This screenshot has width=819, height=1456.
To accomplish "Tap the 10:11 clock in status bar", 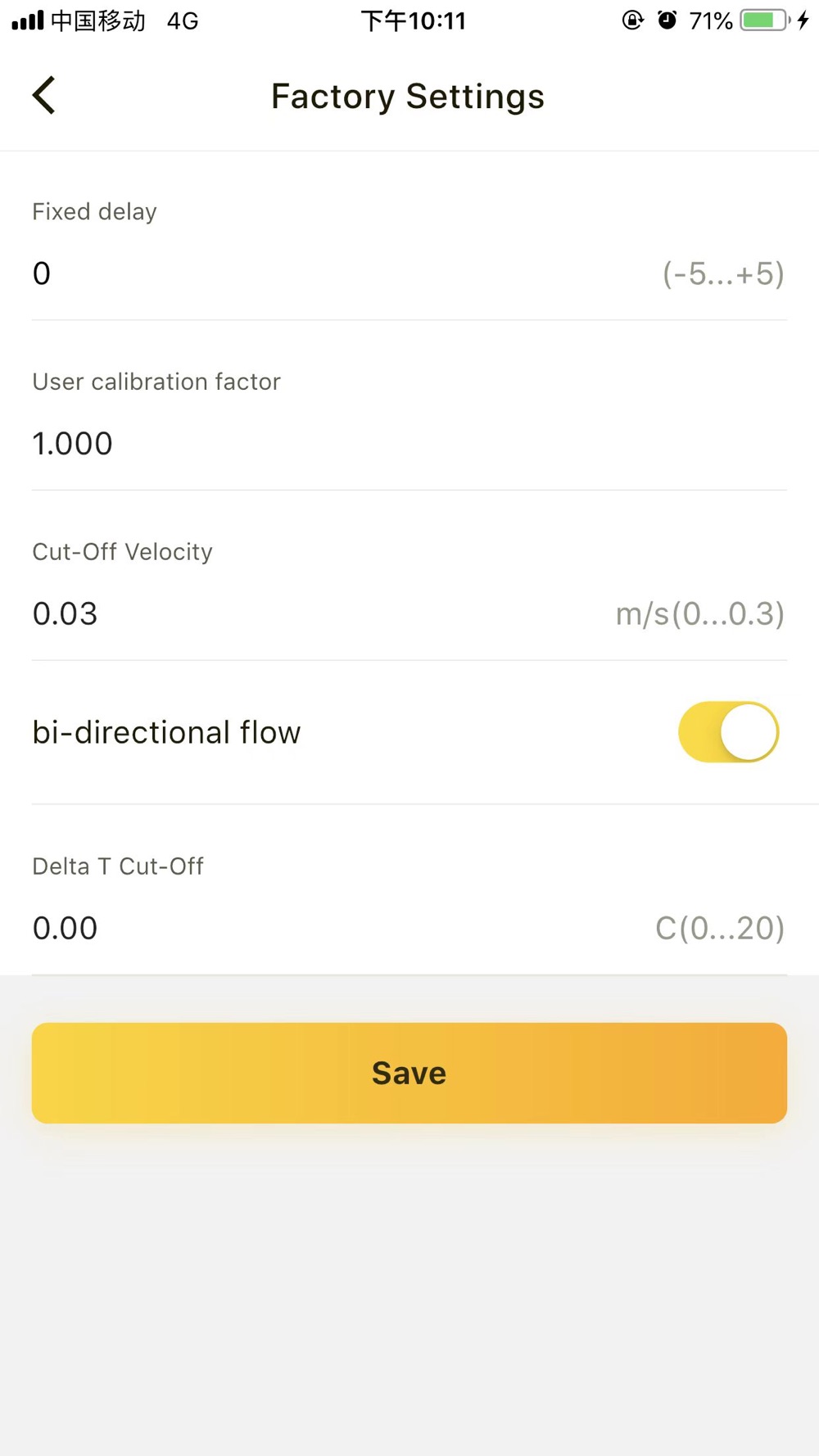I will [x=414, y=20].
